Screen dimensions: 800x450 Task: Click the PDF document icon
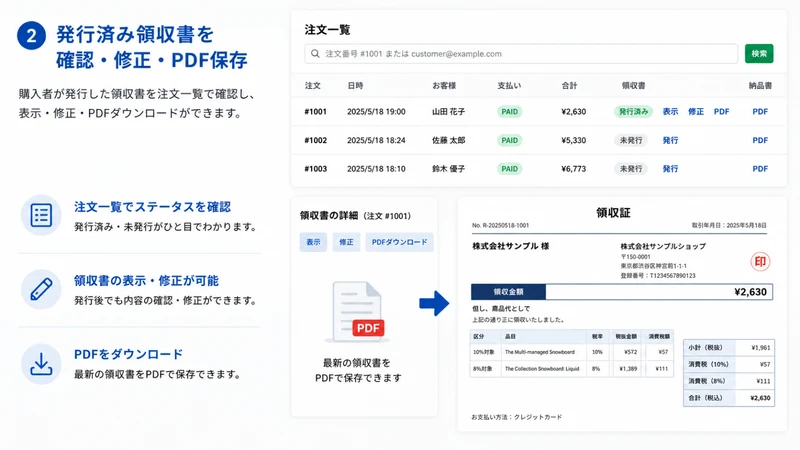click(x=358, y=312)
